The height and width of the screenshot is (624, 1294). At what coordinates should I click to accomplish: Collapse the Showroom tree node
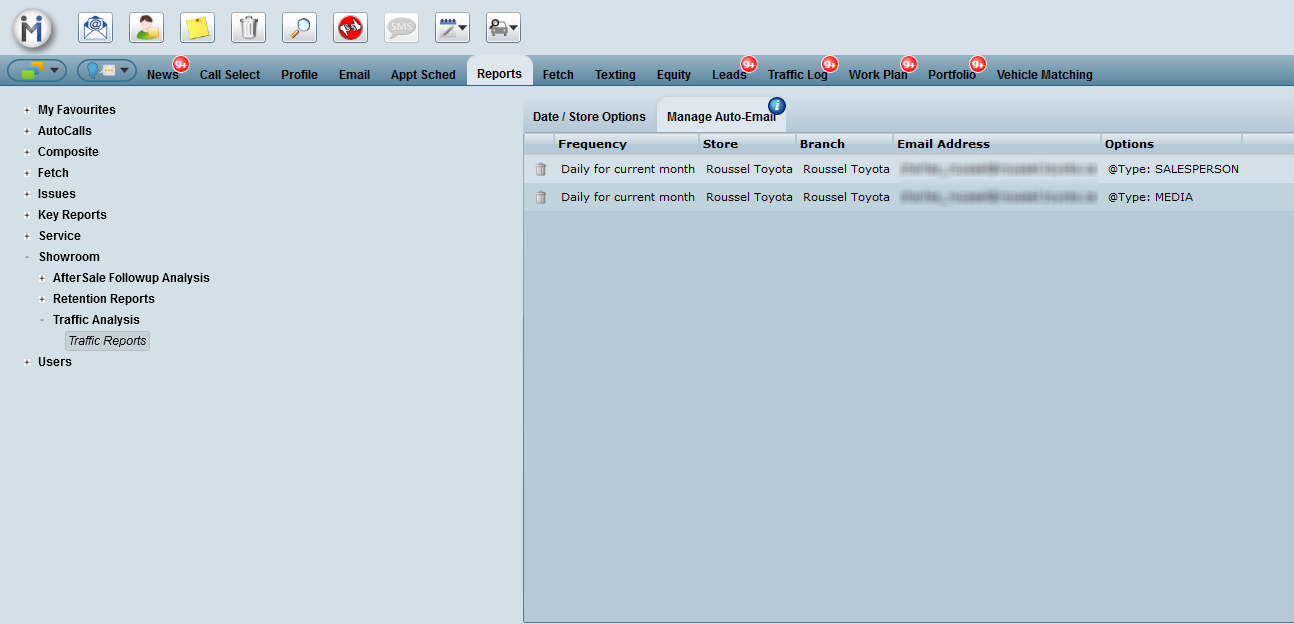27,257
